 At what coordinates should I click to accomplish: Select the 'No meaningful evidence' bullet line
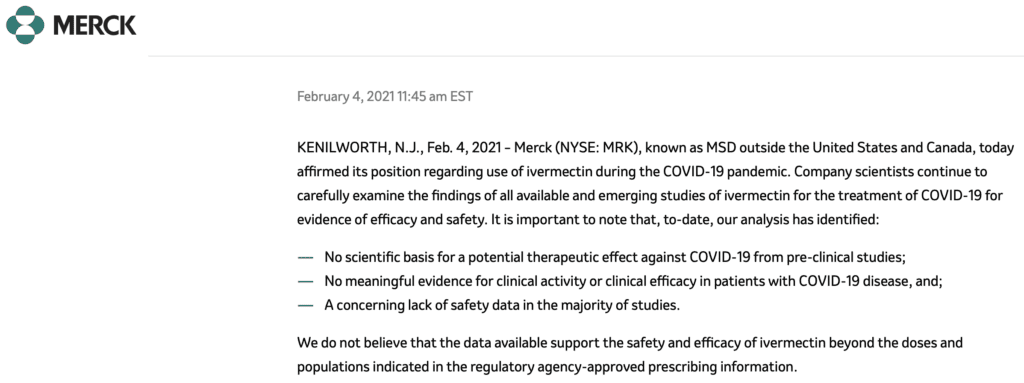coord(635,282)
